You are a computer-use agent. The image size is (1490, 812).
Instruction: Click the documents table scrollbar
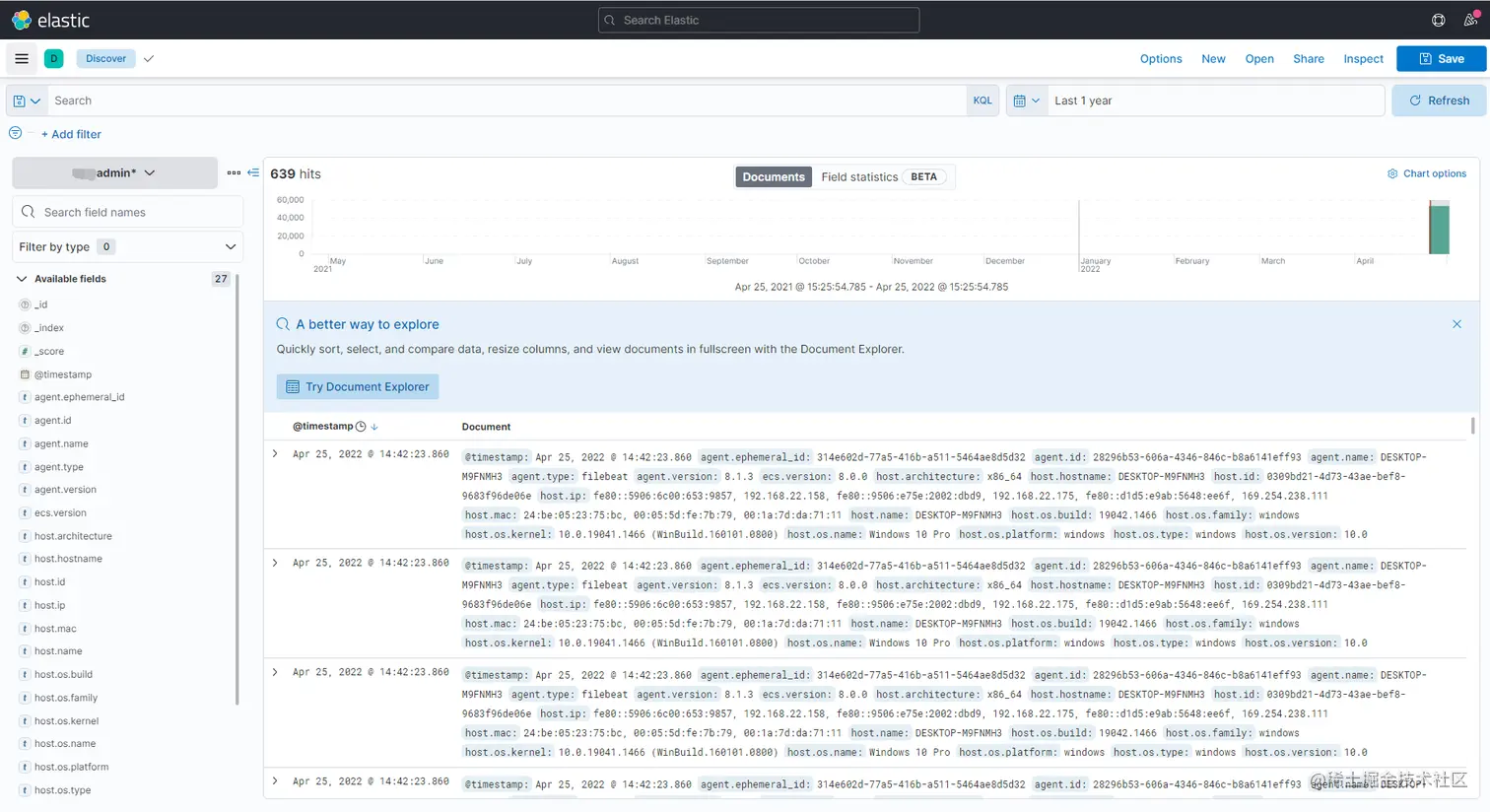1472,425
